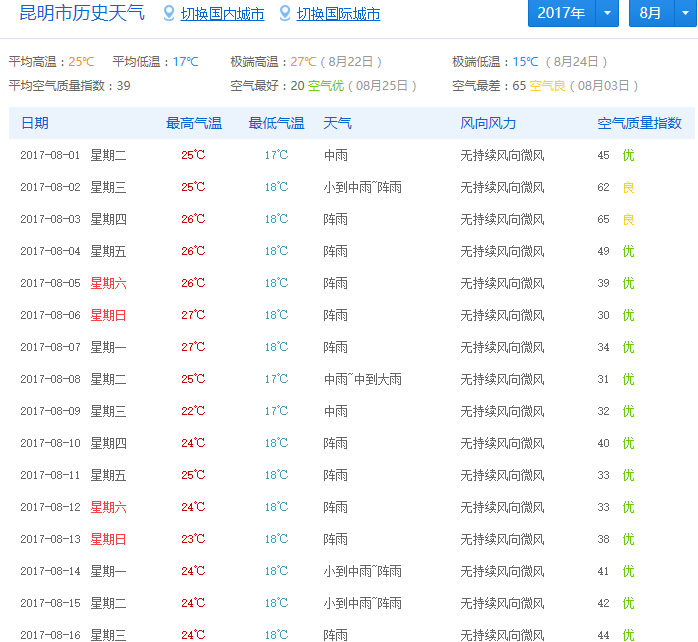Viewport: 698px width, 642px height.
Task: Click the 最低气温 column header
Action: click(x=276, y=123)
